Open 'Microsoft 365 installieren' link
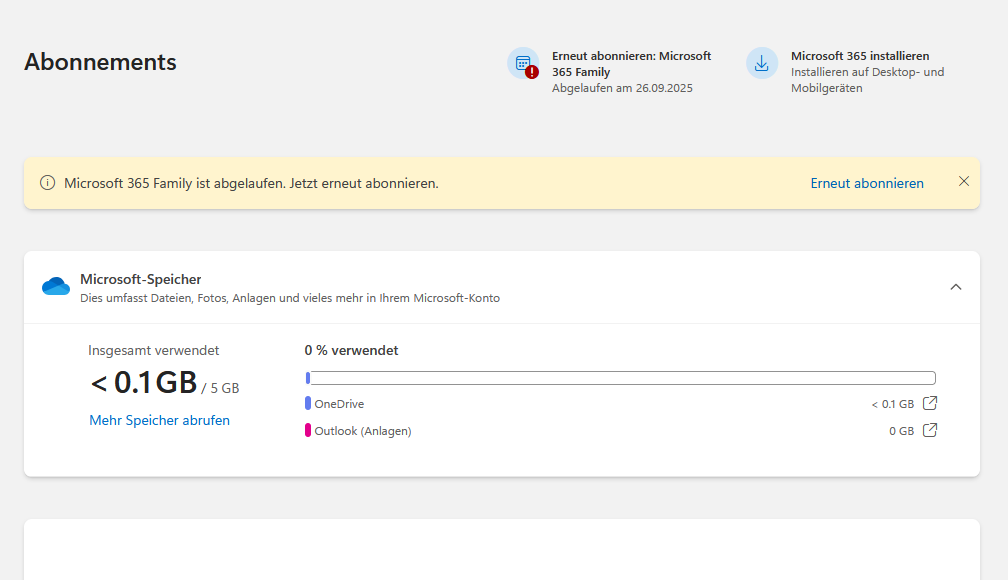 (860, 56)
